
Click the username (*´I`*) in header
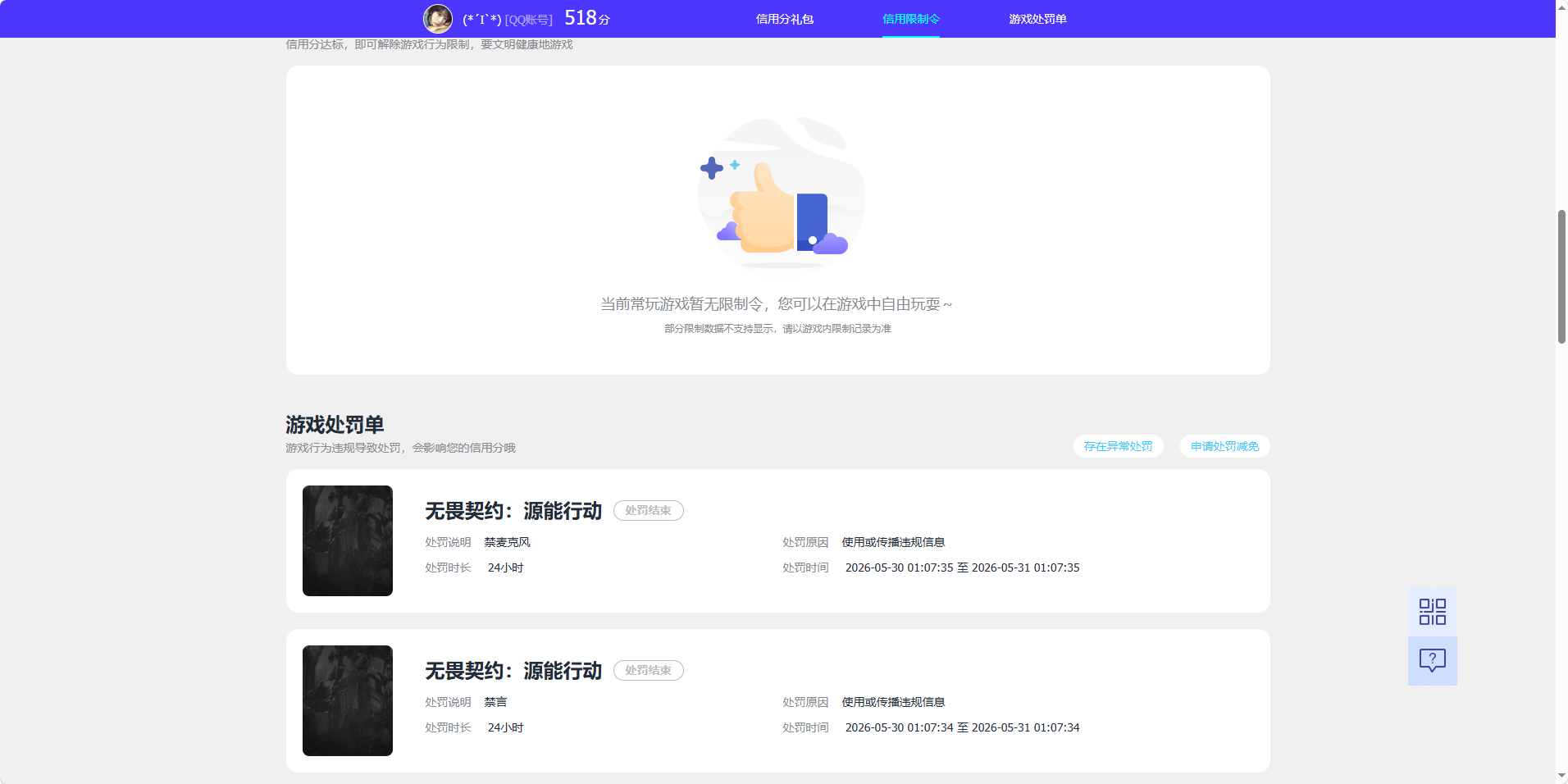[x=481, y=20]
